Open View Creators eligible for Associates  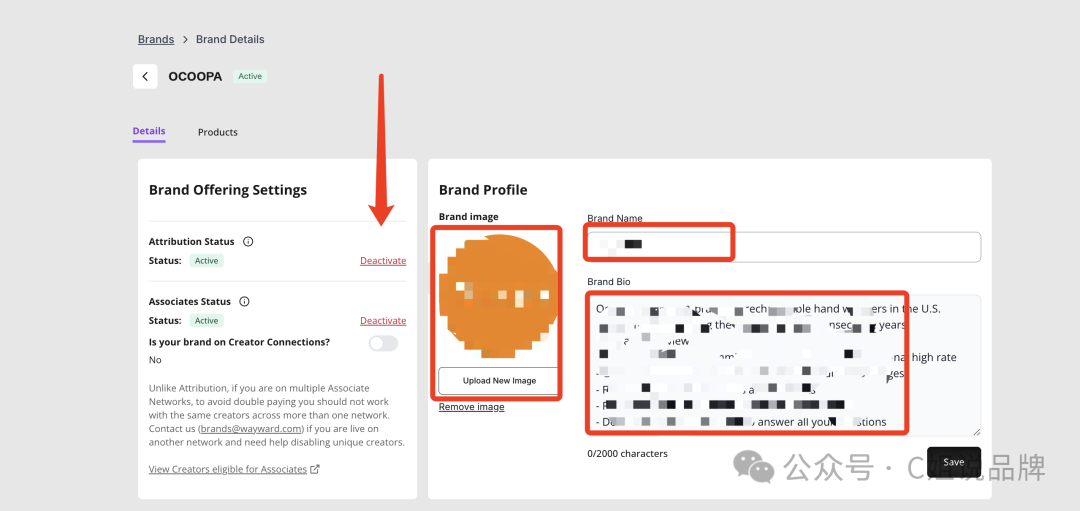tap(227, 469)
